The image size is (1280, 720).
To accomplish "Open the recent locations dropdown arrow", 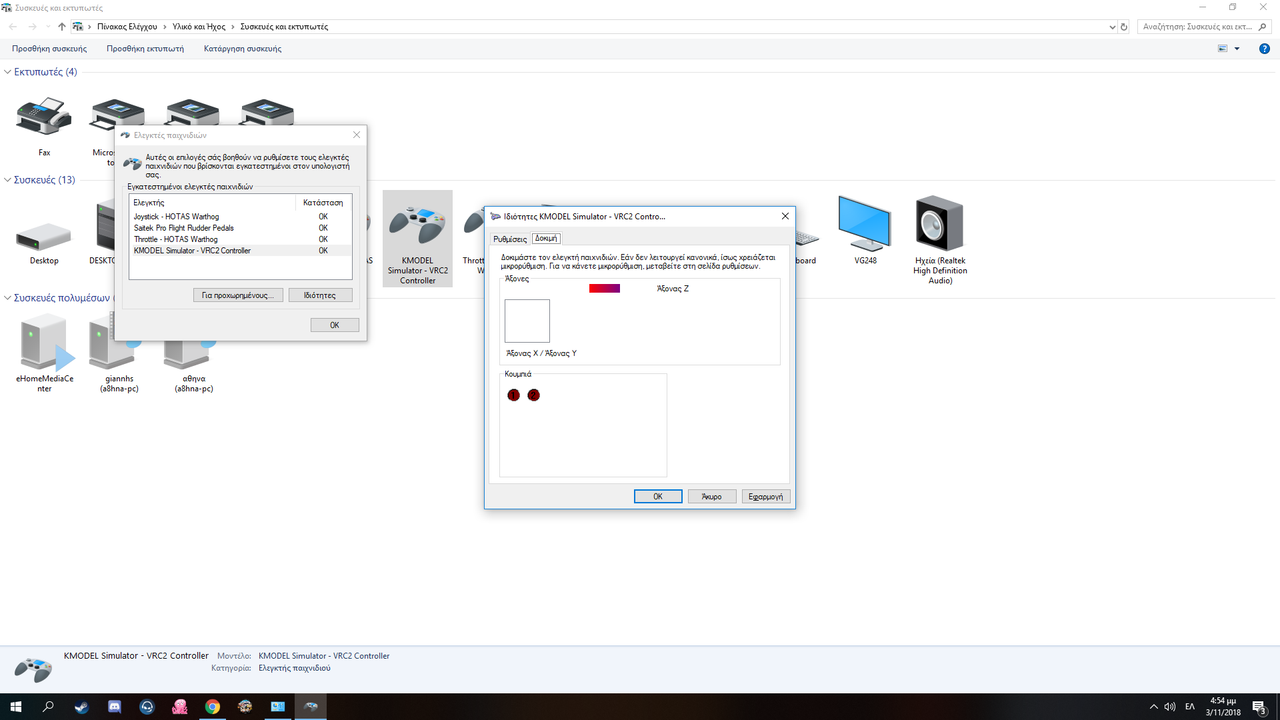I will coord(48,27).
